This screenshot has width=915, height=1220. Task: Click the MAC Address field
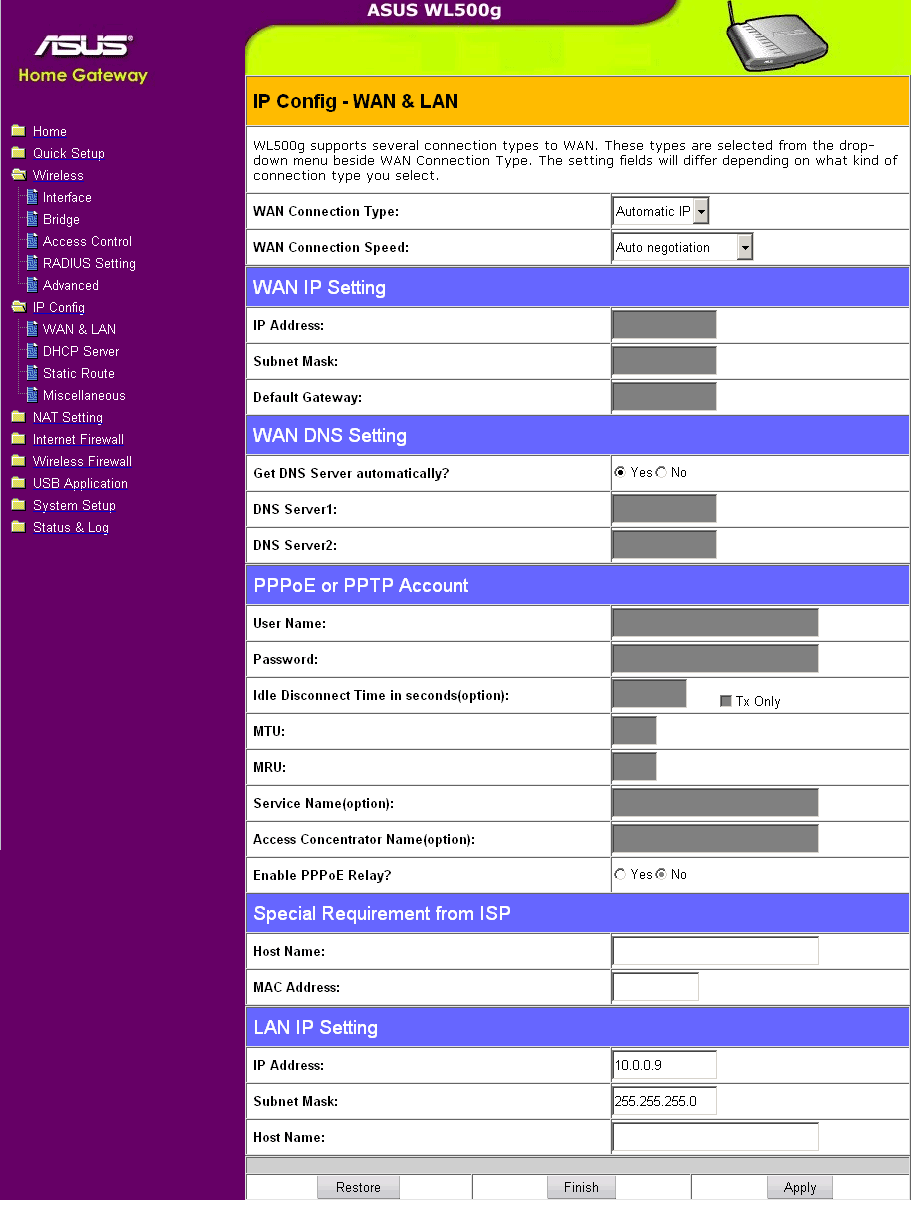(656, 987)
